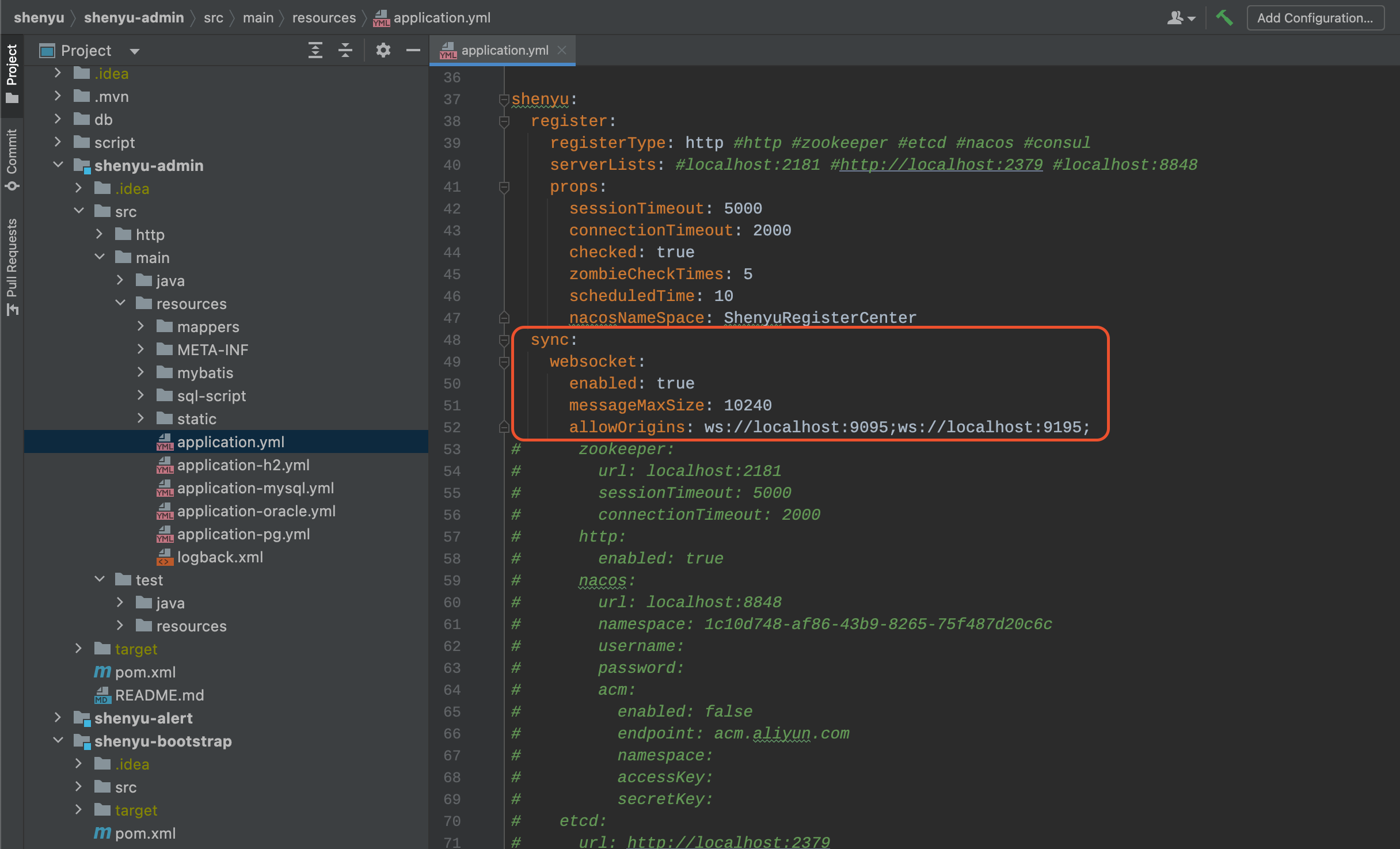Click the green Build hammer icon
The height and width of the screenshot is (849, 1400).
1224,18
